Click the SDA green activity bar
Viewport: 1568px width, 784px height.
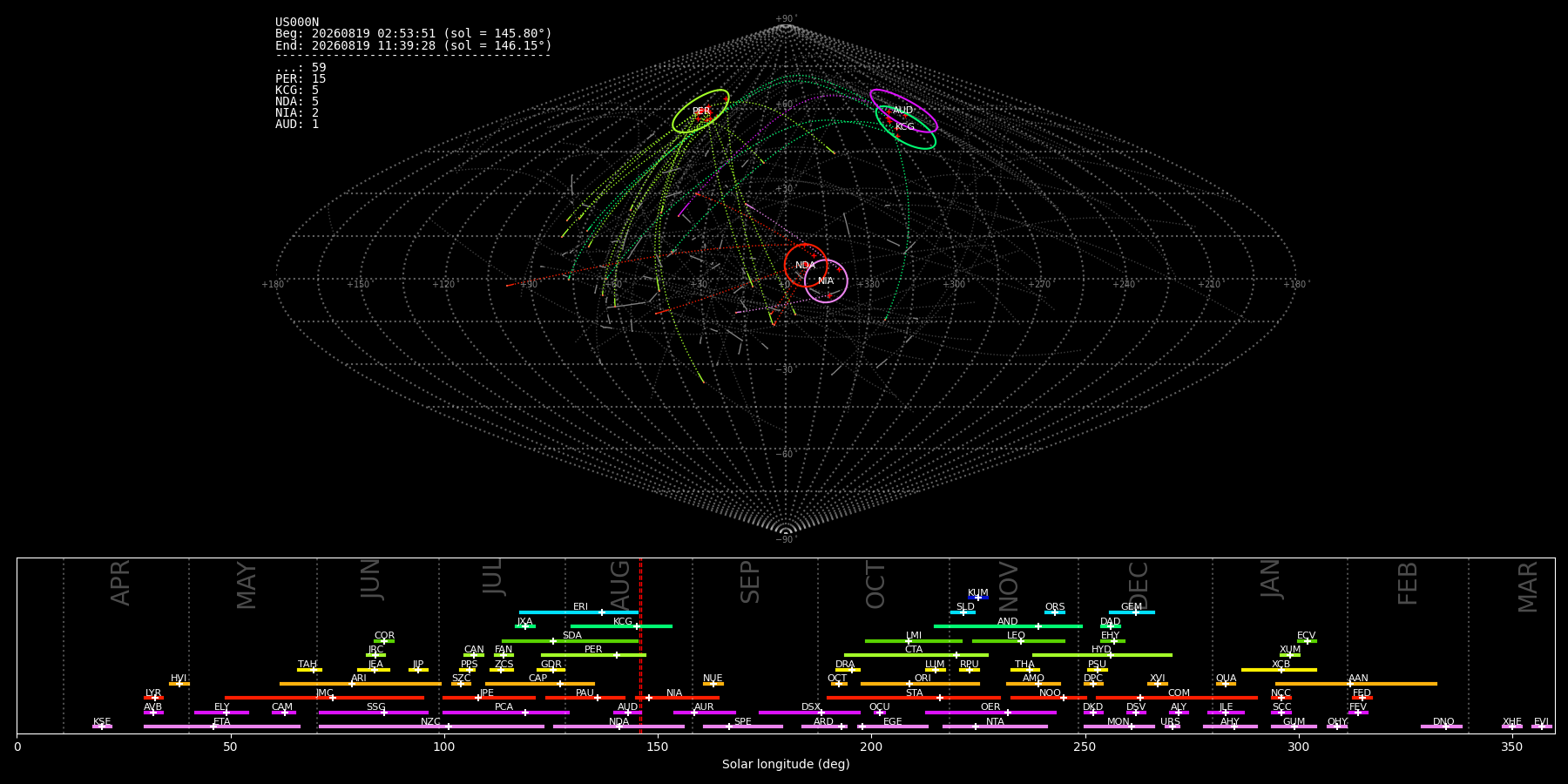pos(571,641)
